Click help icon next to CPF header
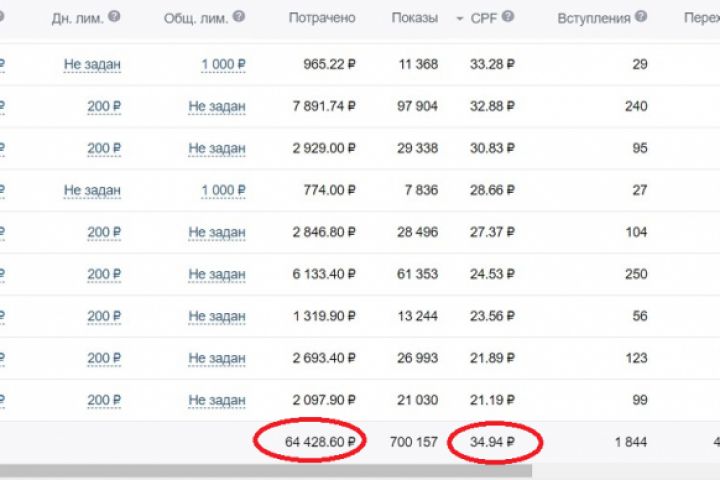The width and height of the screenshot is (720, 480). click(507, 17)
